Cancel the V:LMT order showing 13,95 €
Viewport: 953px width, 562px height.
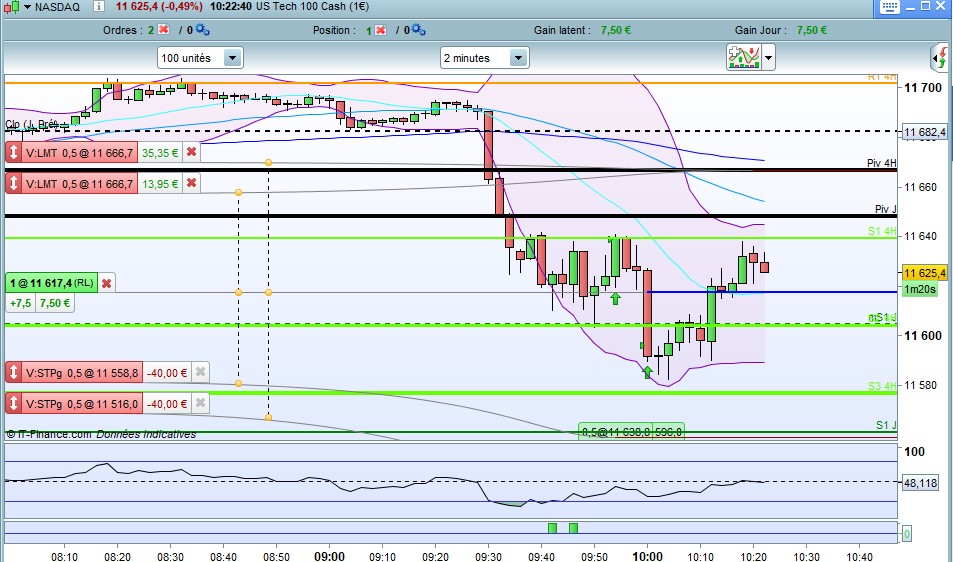coord(191,183)
